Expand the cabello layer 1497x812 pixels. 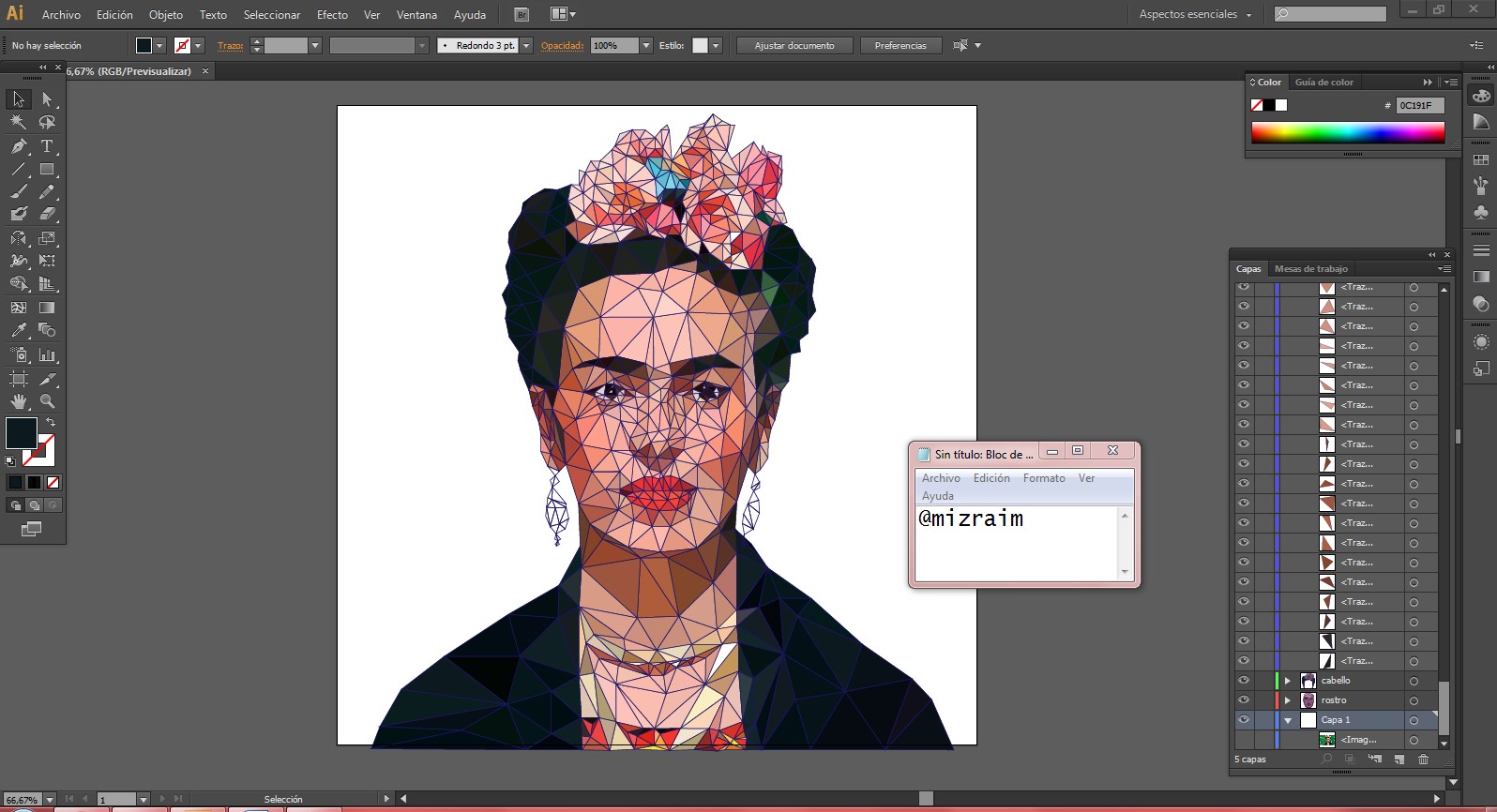[1288, 681]
